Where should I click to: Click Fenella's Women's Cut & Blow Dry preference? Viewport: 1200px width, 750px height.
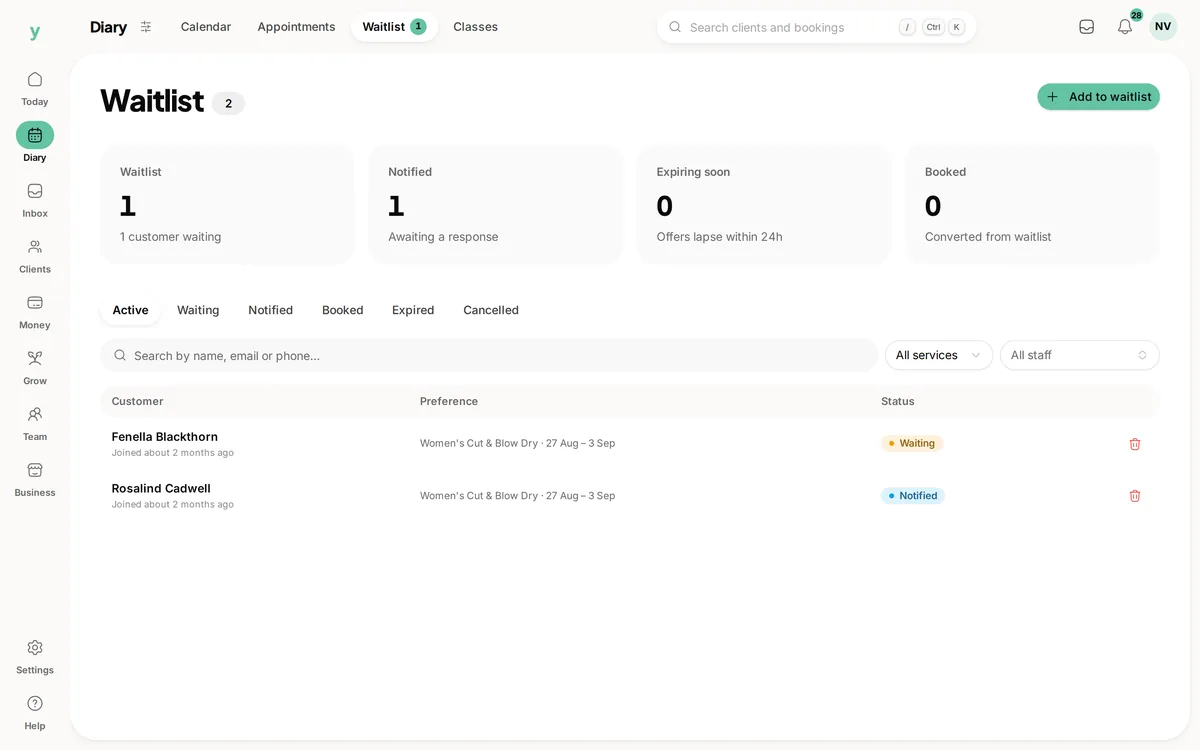pos(517,443)
